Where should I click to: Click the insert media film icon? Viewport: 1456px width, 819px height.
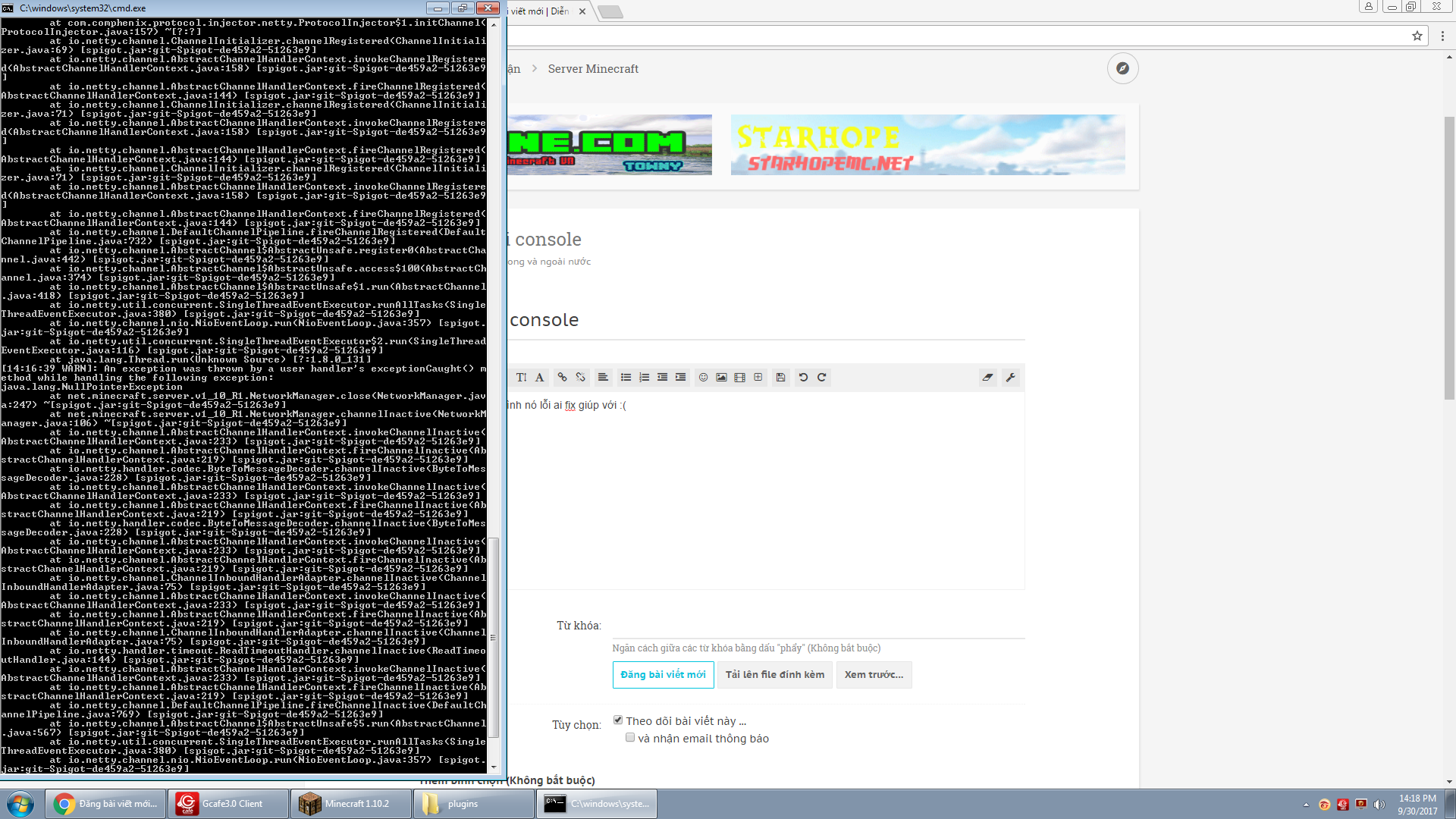point(739,377)
